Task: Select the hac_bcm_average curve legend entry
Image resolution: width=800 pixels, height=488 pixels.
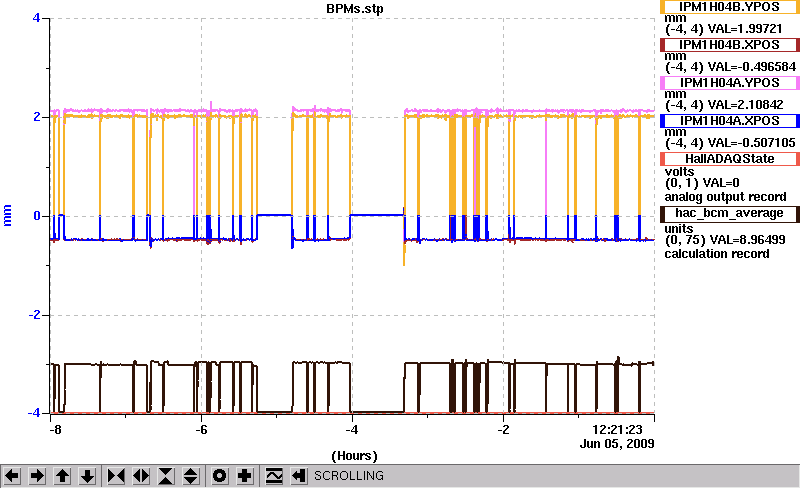Action: click(x=730, y=213)
